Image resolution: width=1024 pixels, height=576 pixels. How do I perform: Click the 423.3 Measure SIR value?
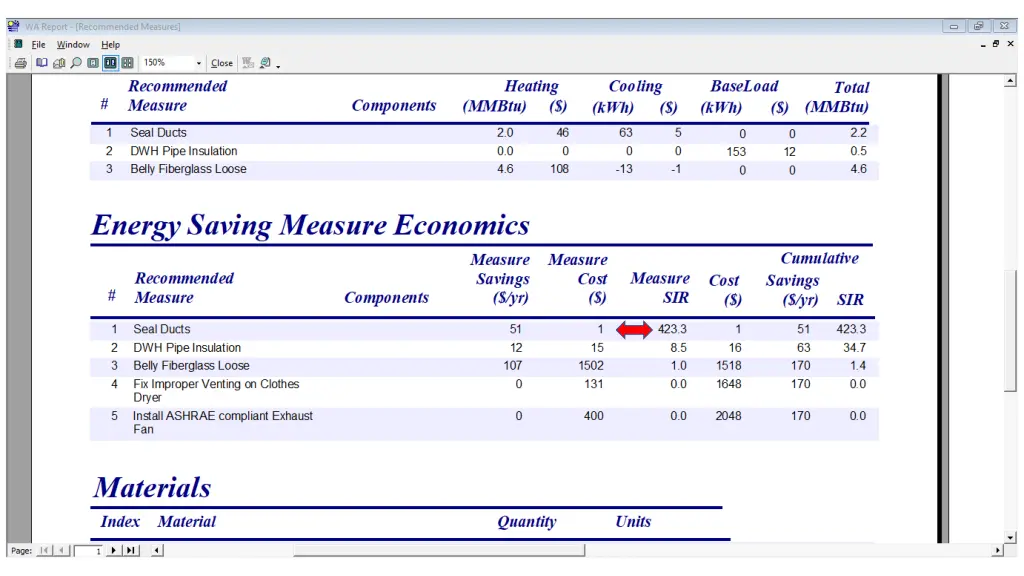pyautogui.click(x=672, y=329)
